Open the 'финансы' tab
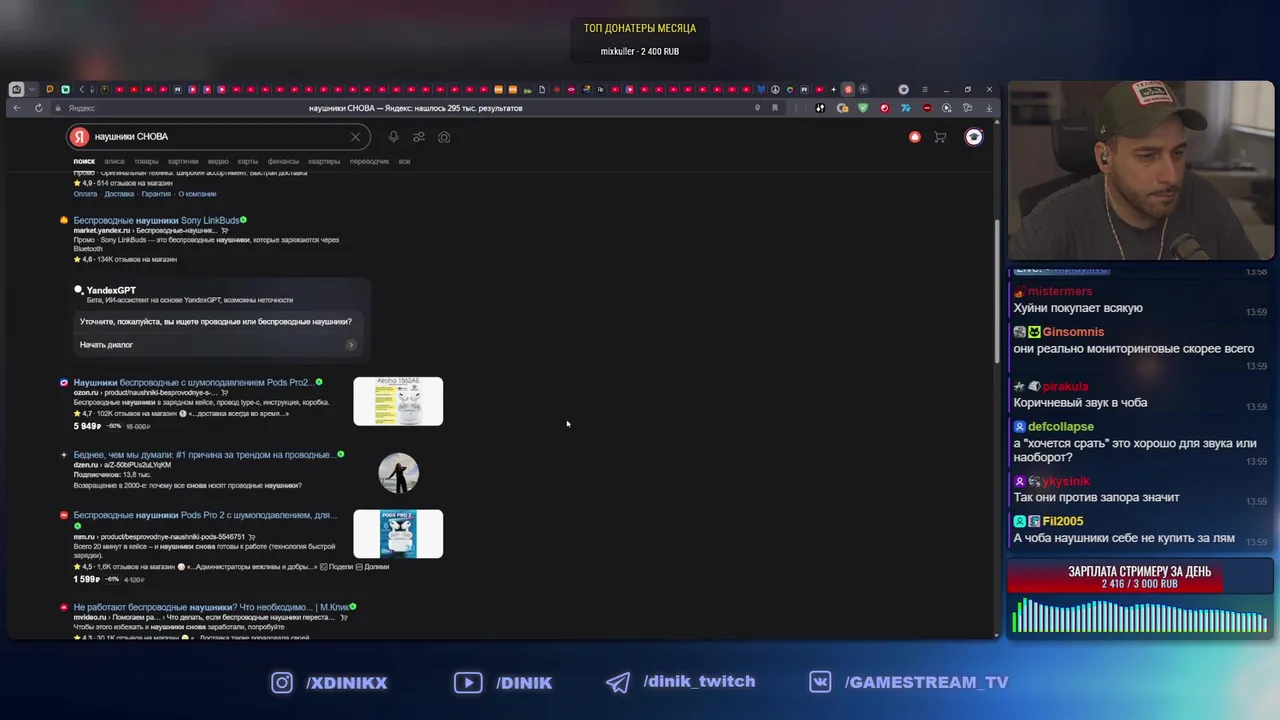1280x720 pixels. coord(283,161)
